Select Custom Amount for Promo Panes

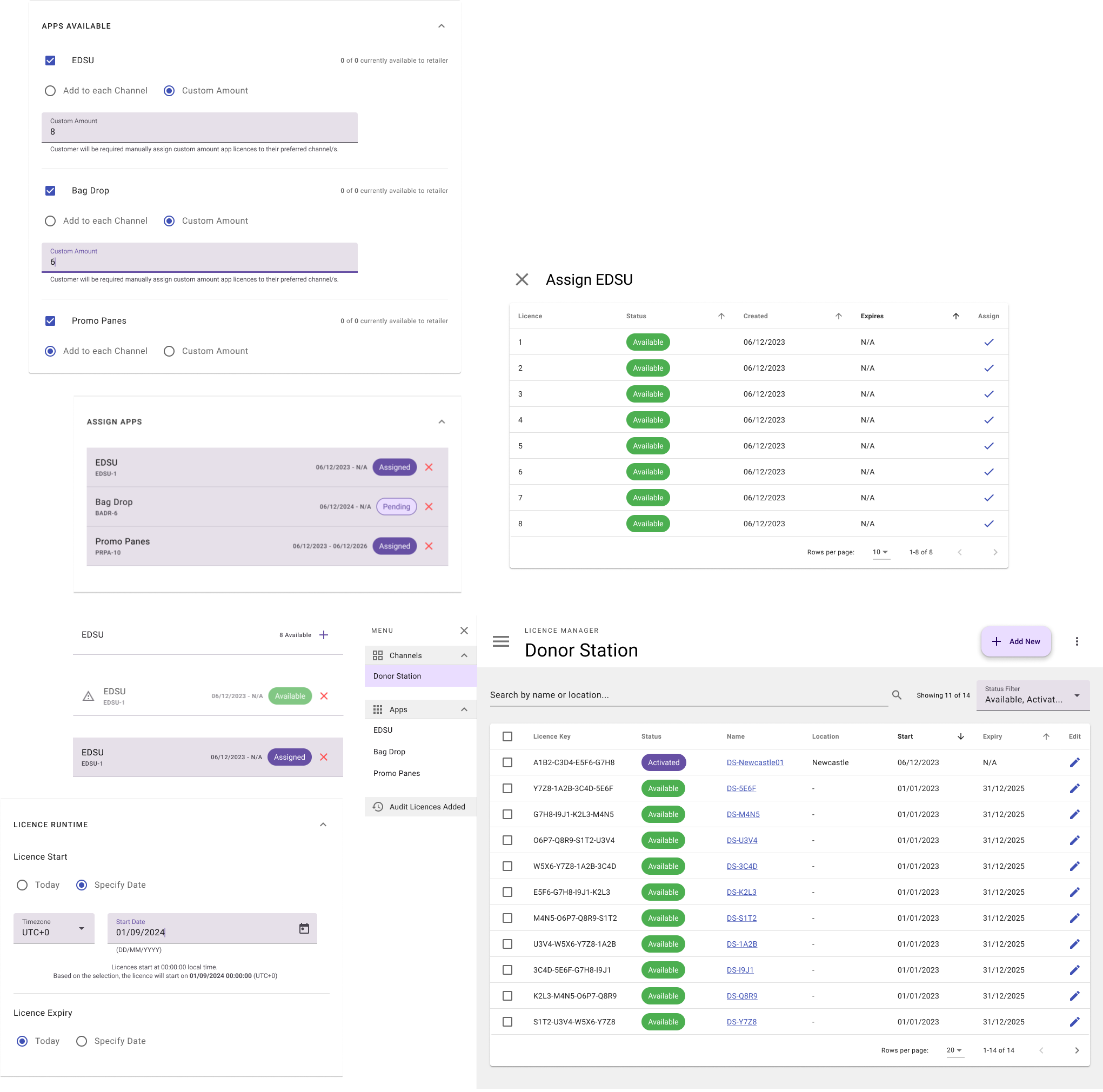coord(169,351)
